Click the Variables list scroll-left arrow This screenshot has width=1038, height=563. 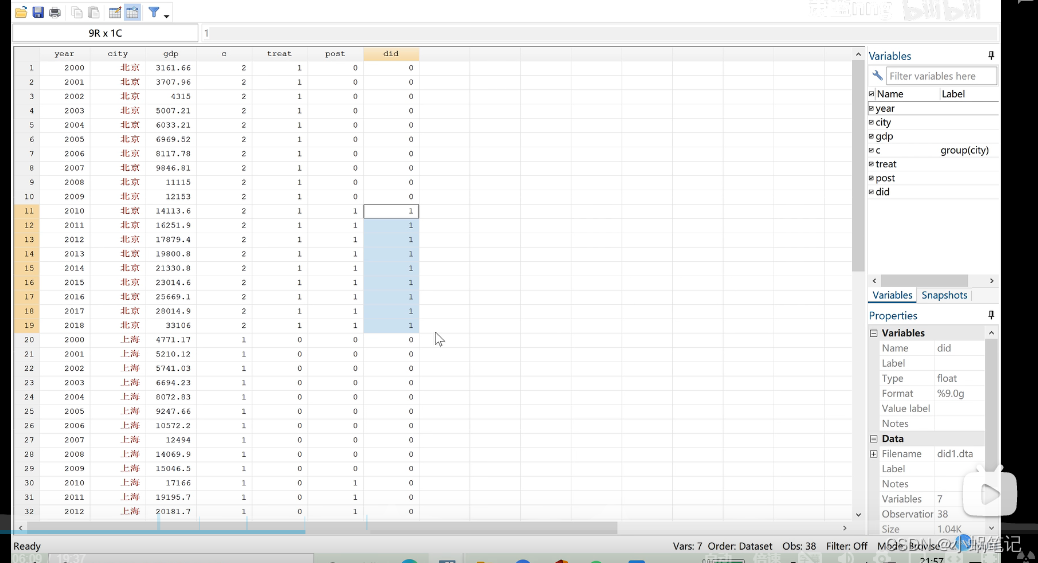pos(874,281)
